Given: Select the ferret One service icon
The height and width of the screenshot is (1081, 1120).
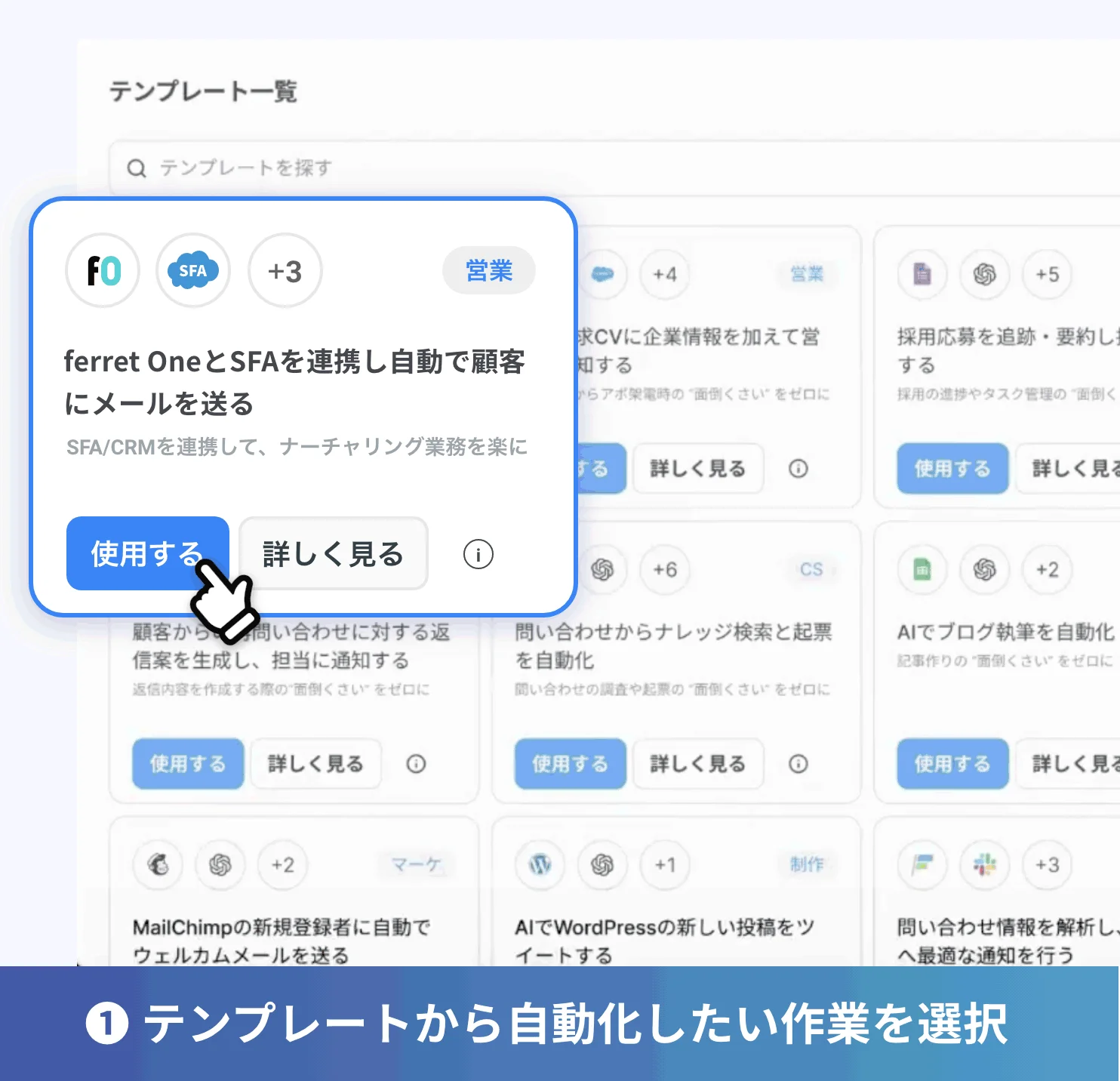Looking at the screenshot, I should [x=102, y=271].
